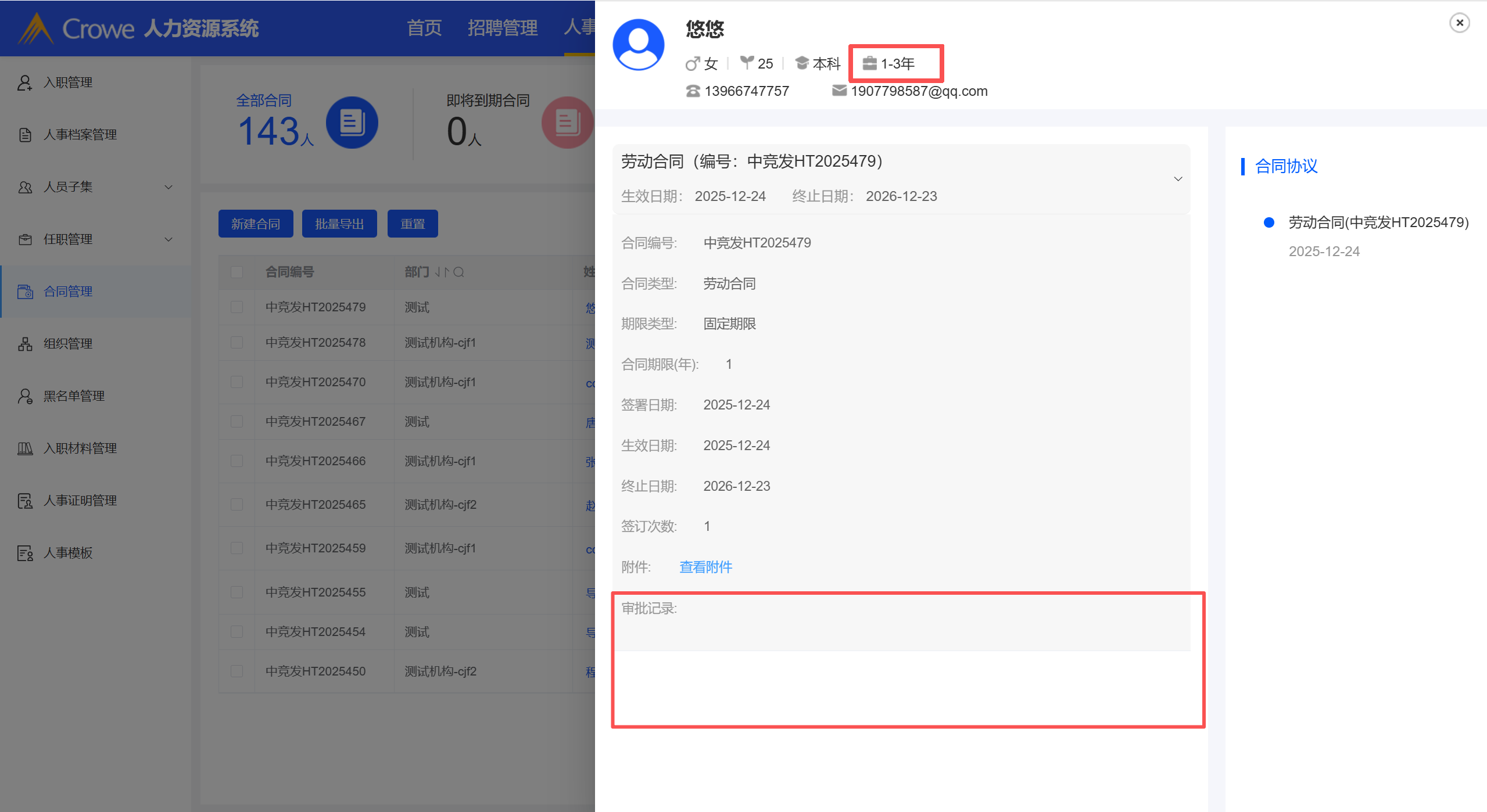
Task: Click the 查看附件 link
Action: (705, 567)
